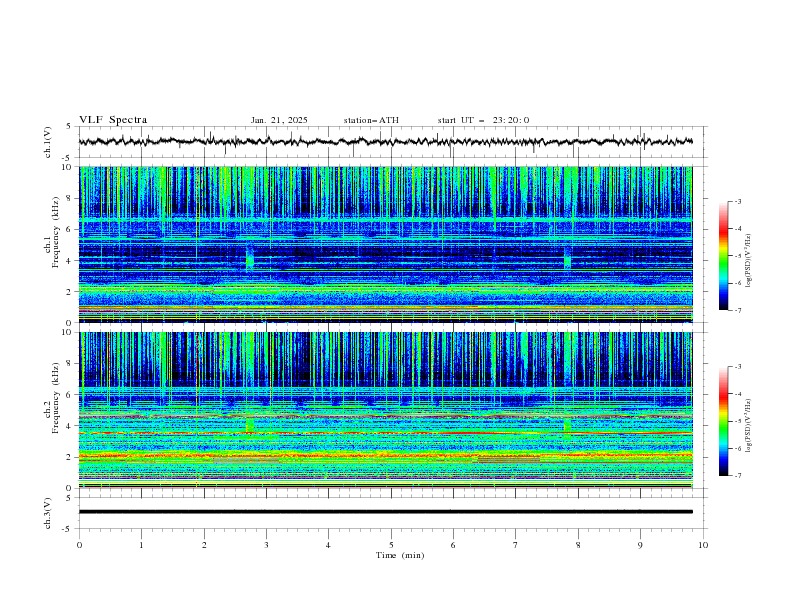Screen dimensions: 792x612
Task: Click the ch.2 PSD color scale bar
Action: coord(723,421)
